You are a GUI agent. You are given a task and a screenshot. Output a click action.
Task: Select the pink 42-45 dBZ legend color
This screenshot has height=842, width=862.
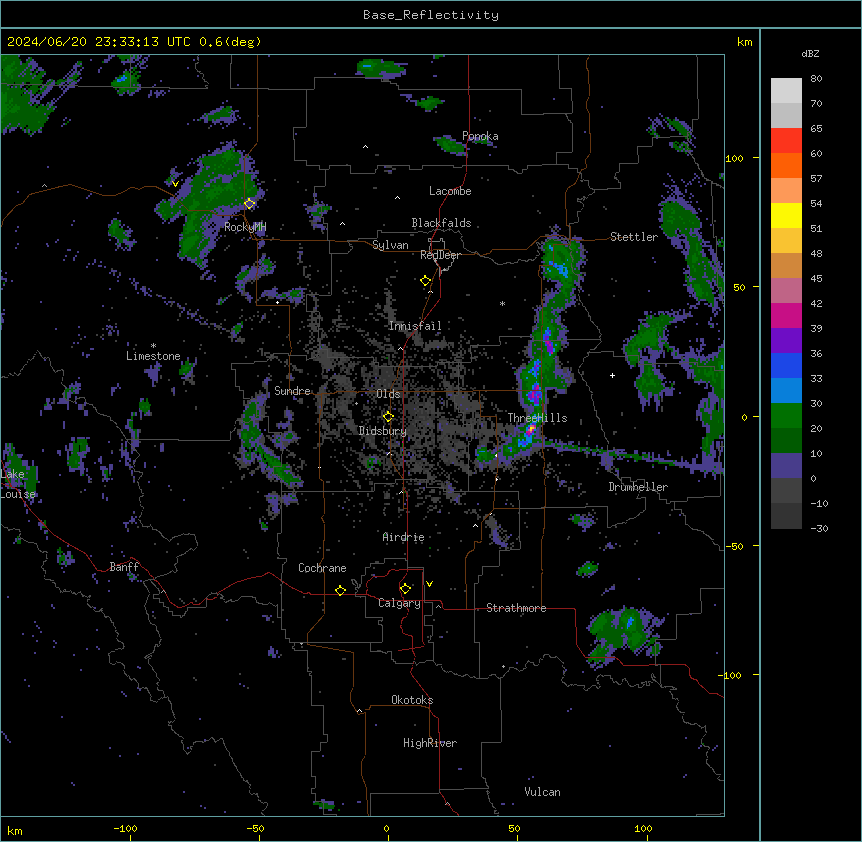[786, 290]
